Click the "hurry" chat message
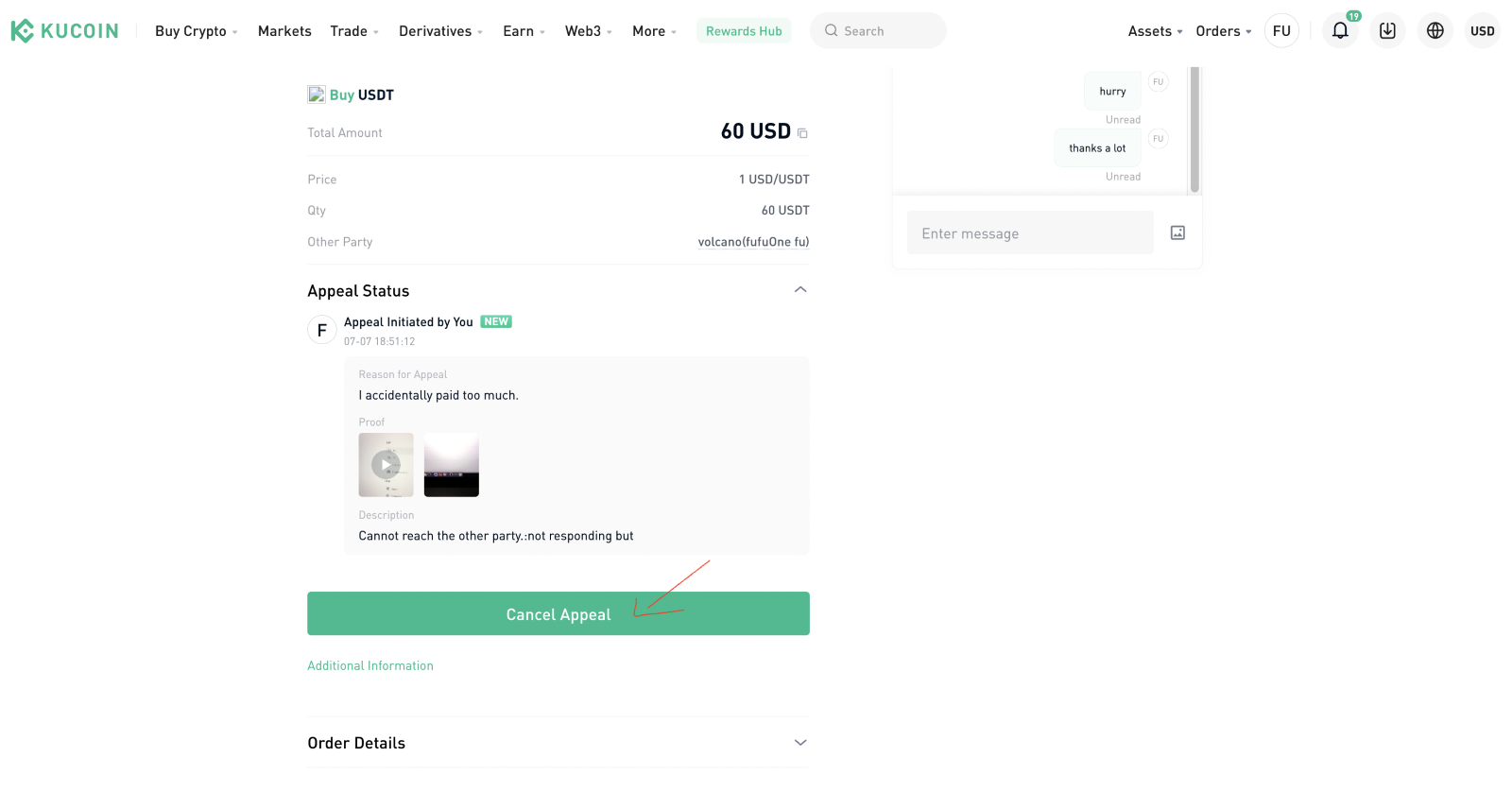This screenshot has height=809, width=1512. [x=1112, y=91]
